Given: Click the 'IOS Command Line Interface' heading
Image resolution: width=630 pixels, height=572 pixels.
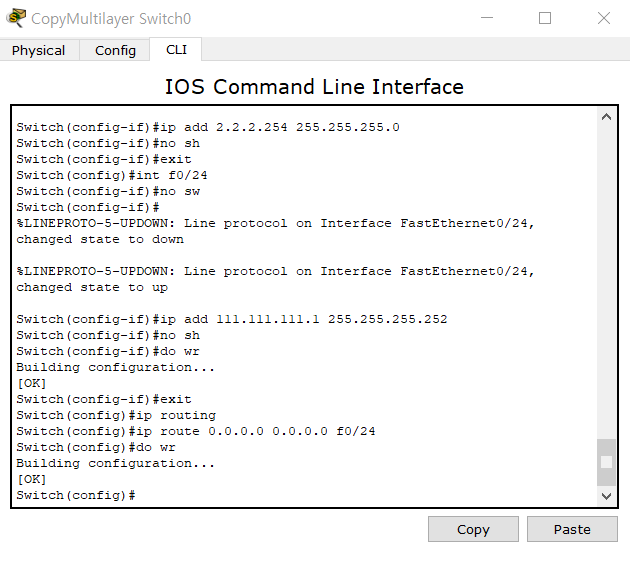Looking at the screenshot, I should tap(314, 87).
